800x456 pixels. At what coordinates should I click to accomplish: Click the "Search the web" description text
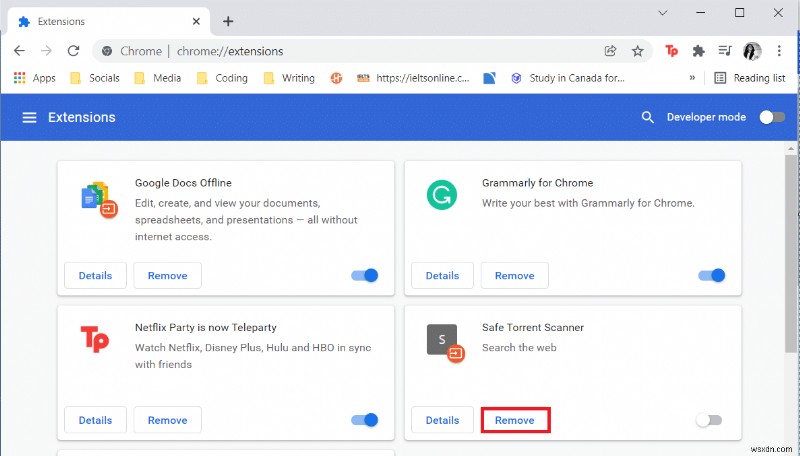click(519, 347)
